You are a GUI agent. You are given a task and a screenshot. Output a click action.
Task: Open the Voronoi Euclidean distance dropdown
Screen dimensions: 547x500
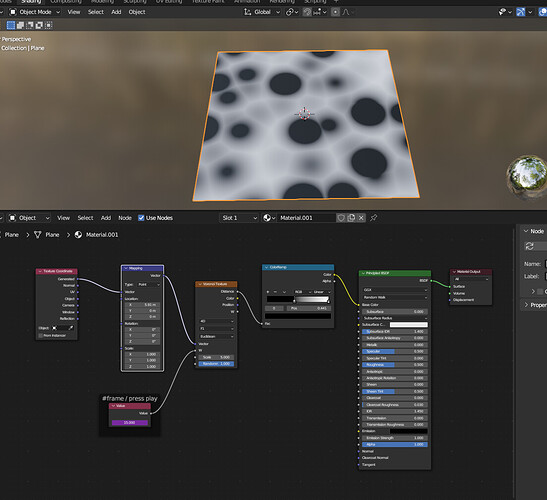tap(216, 336)
